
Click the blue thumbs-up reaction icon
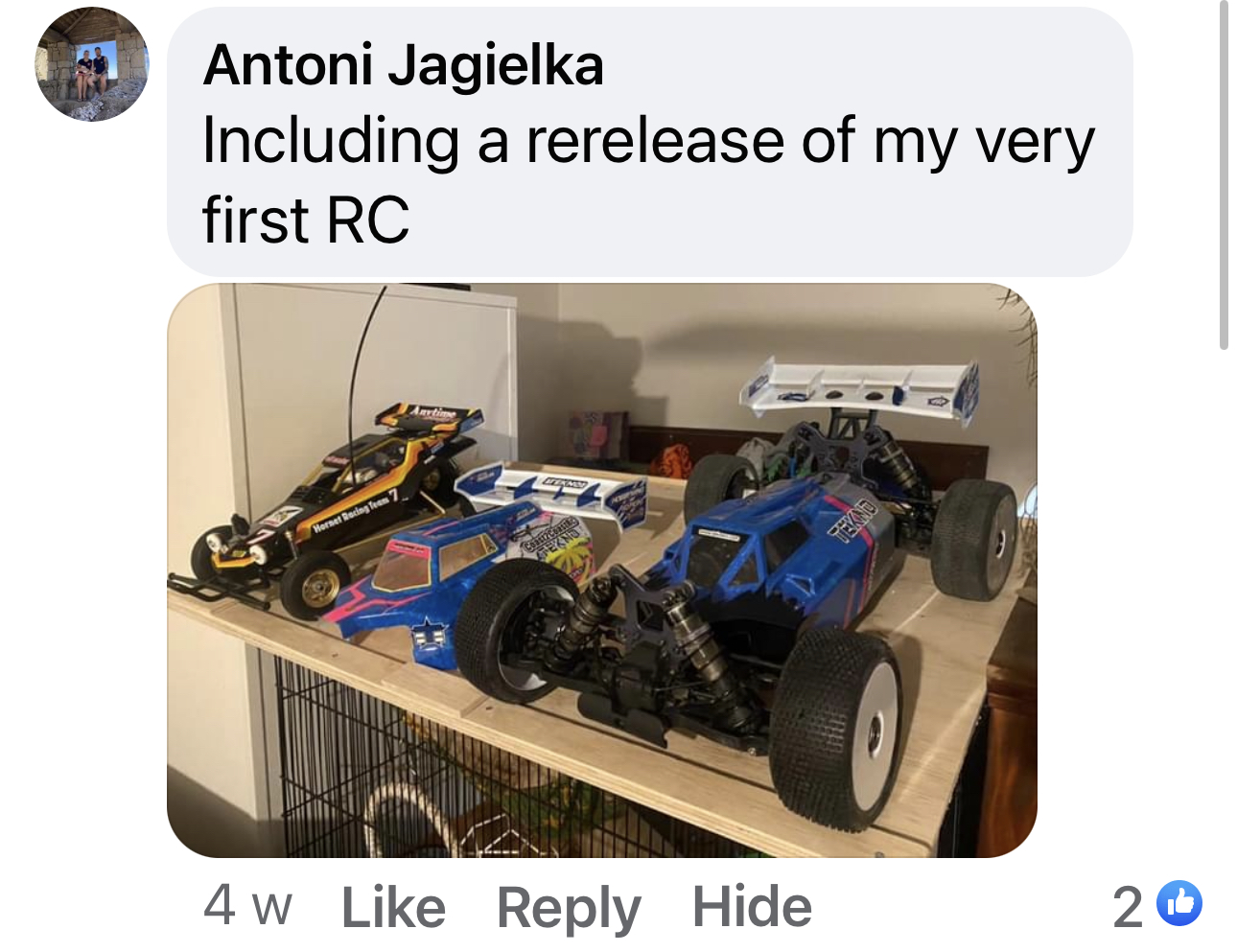pyautogui.click(x=1179, y=904)
